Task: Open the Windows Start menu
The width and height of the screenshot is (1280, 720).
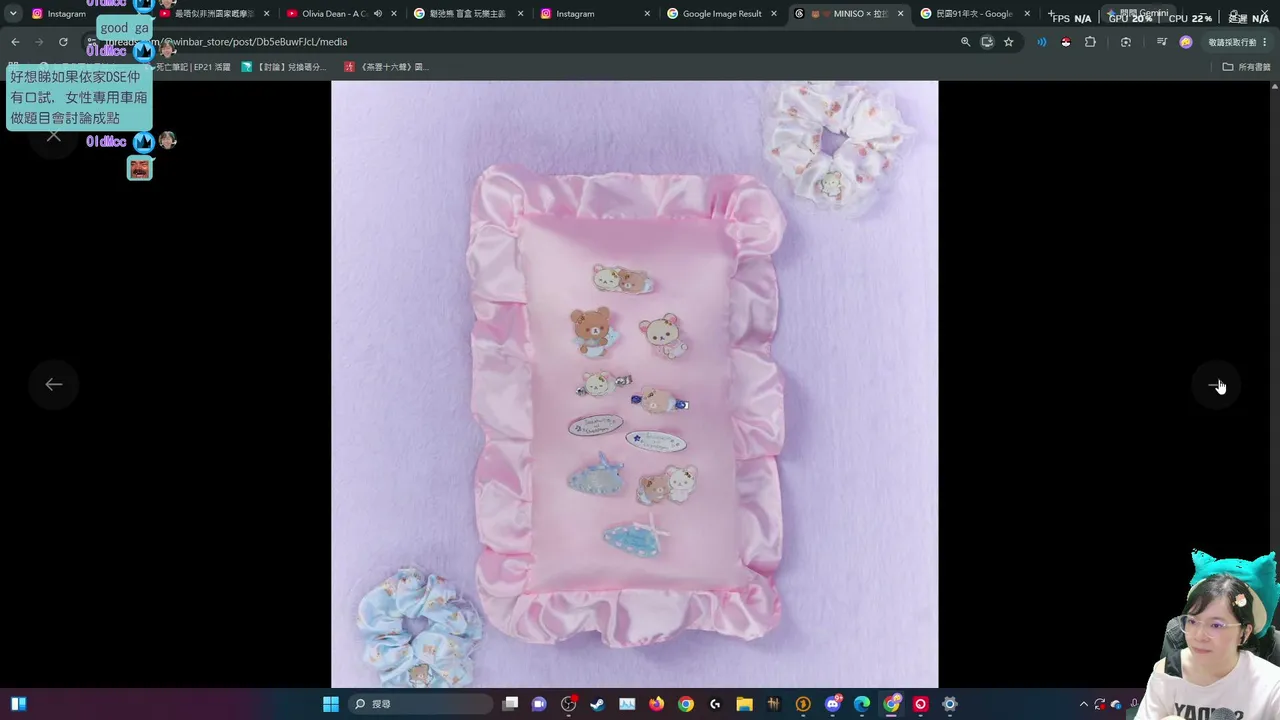Action: click(x=331, y=704)
